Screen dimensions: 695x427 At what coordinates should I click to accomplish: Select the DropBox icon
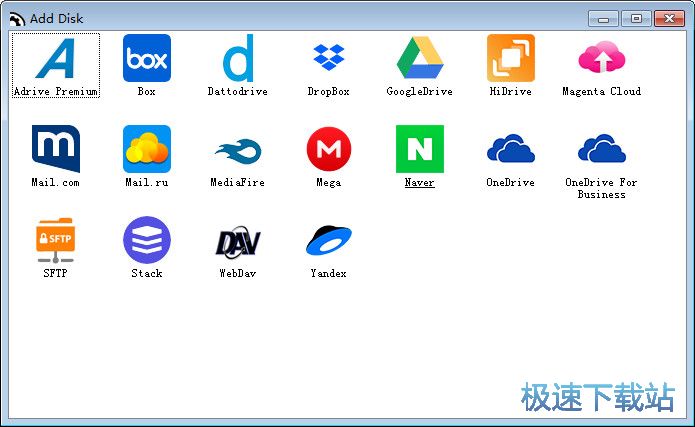(x=329, y=59)
